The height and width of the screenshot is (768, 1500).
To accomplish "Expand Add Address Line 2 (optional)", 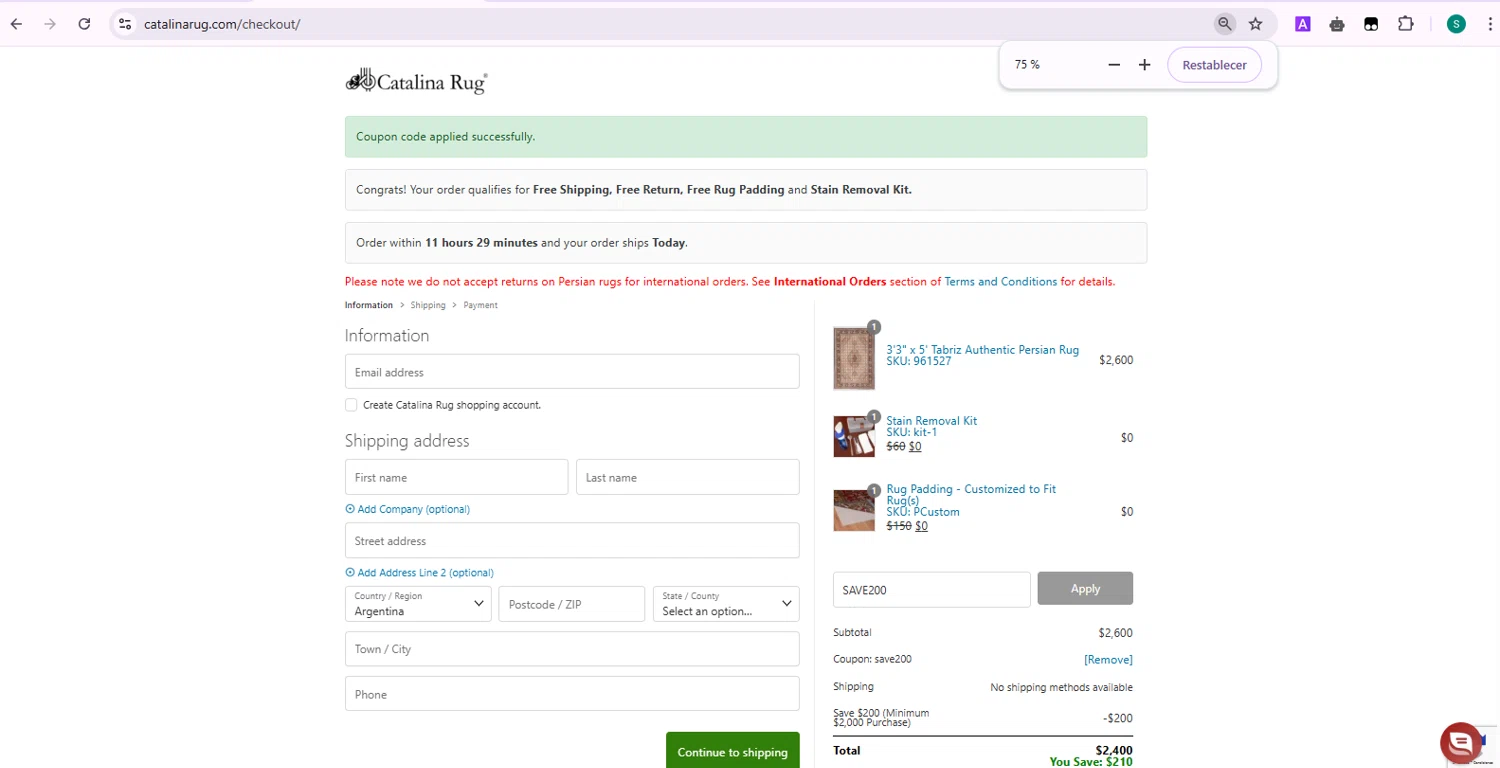I will 419,573.
